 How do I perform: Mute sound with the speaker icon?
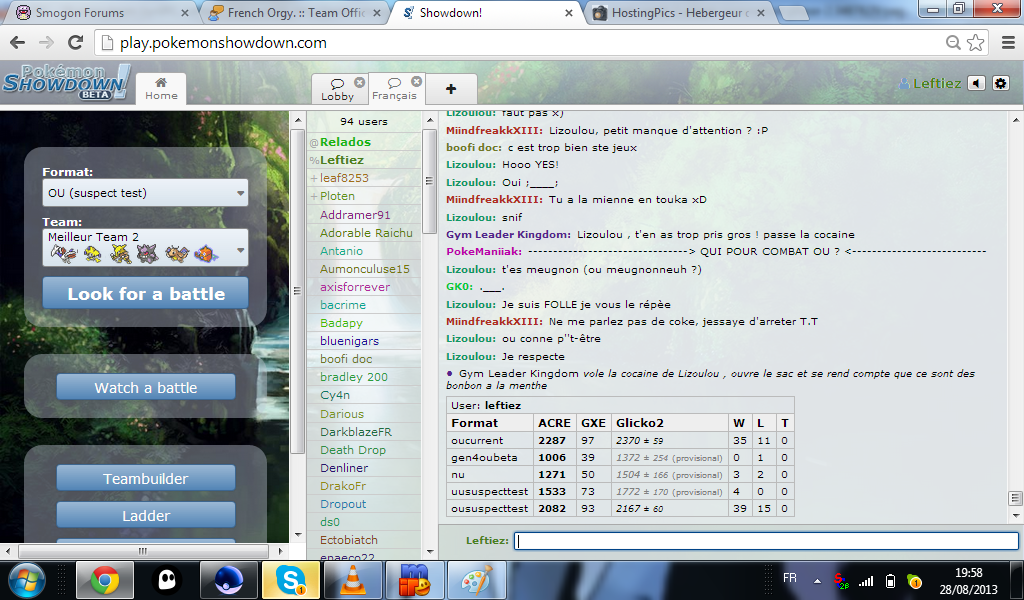pyautogui.click(x=976, y=84)
